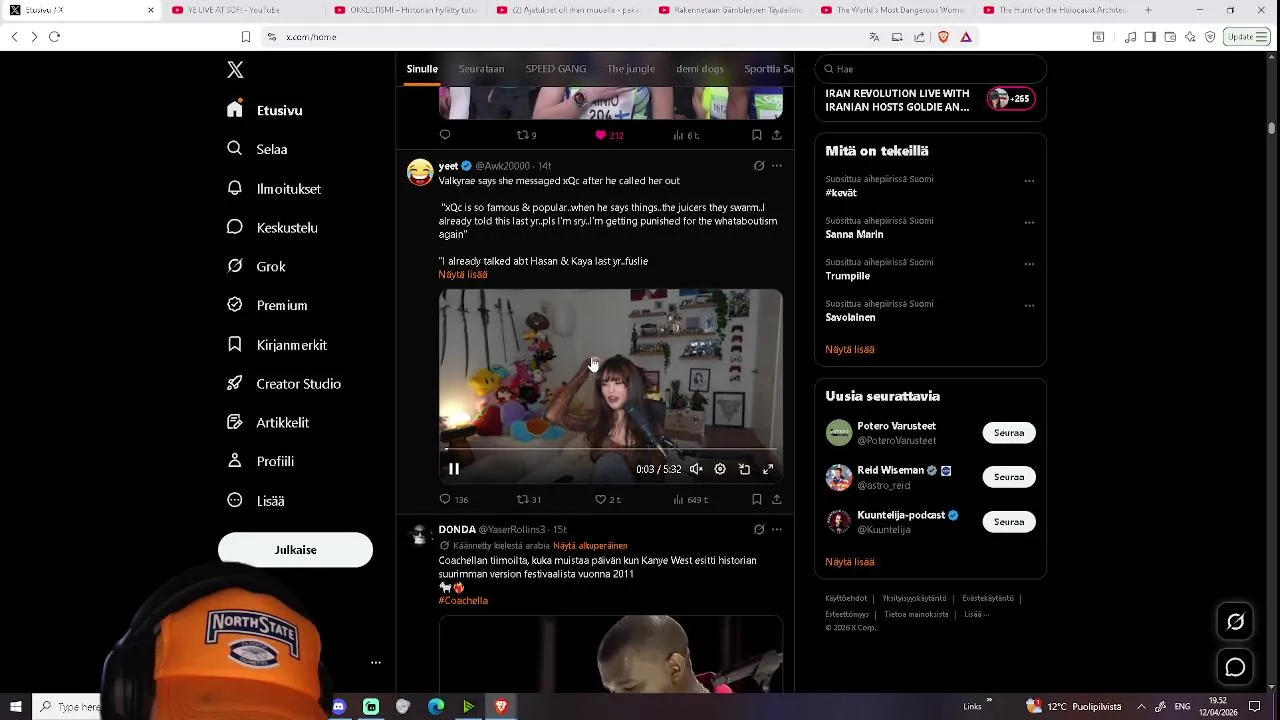Click the Brave Rewards triangle icon

(966, 37)
